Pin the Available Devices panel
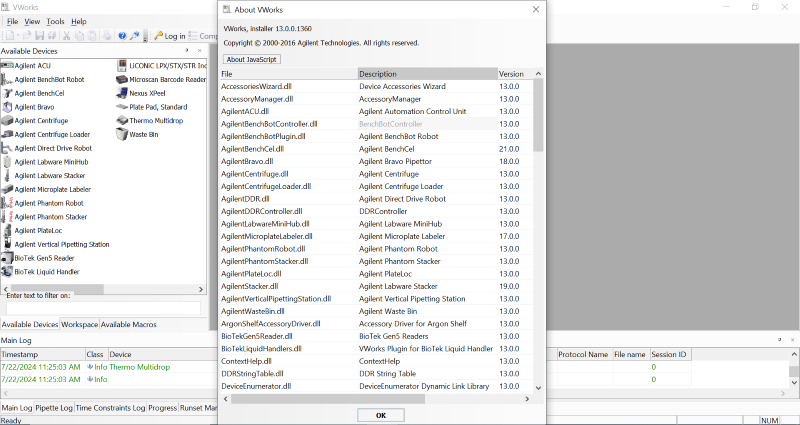 point(187,51)
